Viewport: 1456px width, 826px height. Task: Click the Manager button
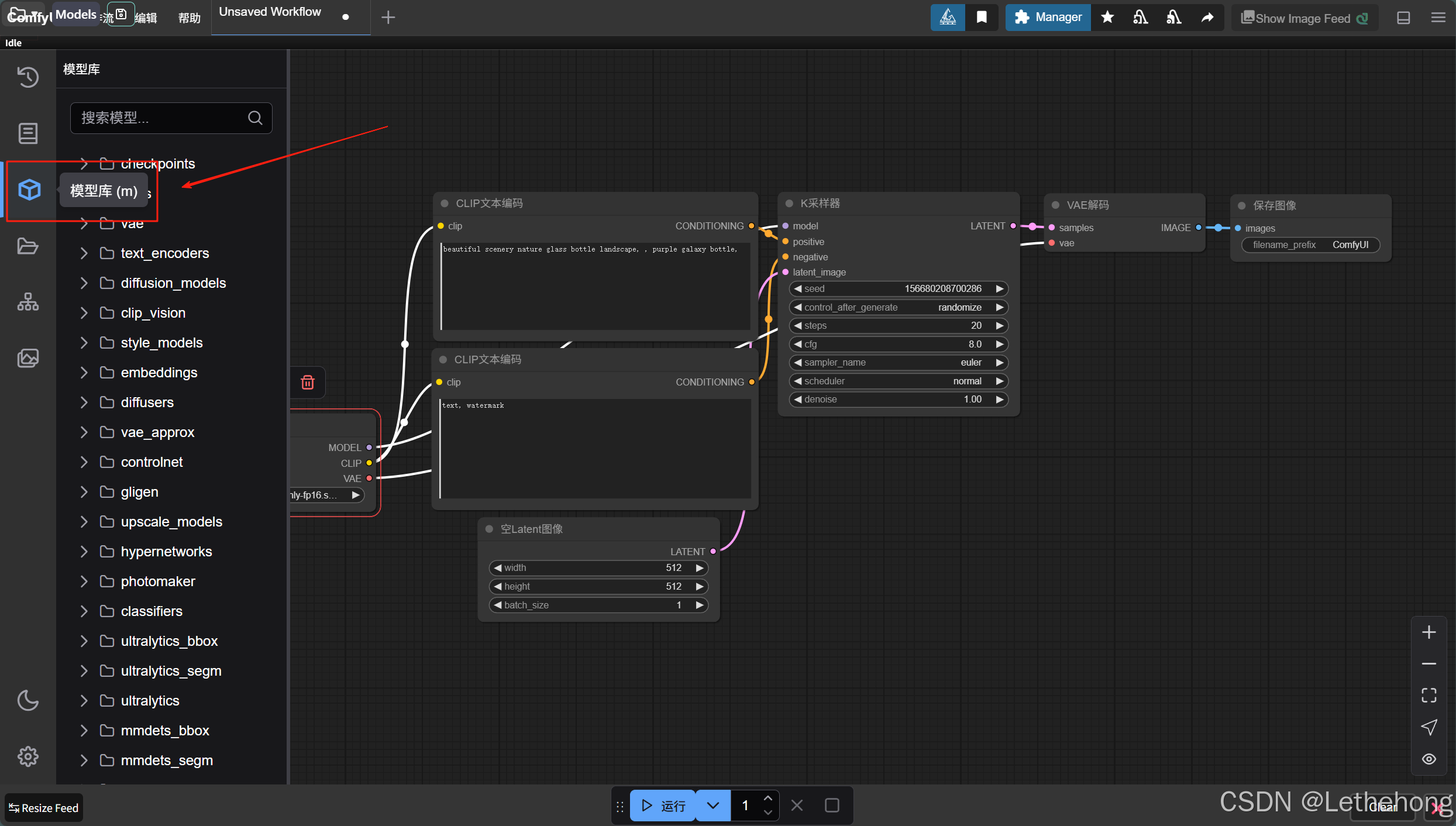1048,17
